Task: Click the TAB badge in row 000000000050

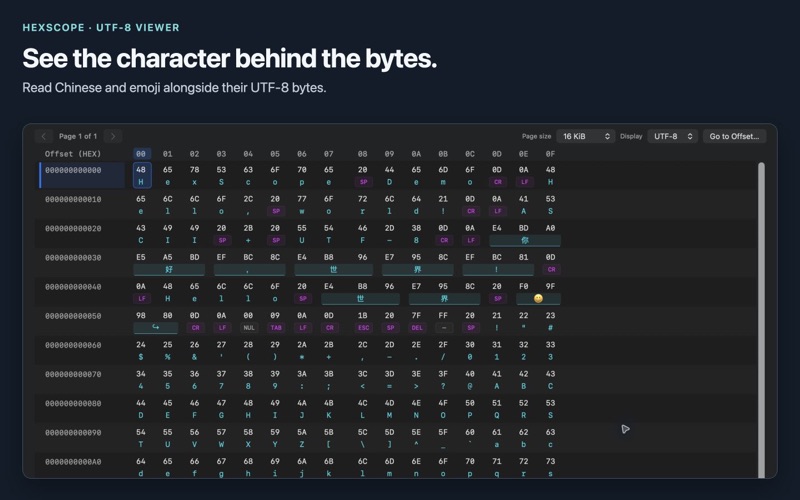Action: coord(276,328)
